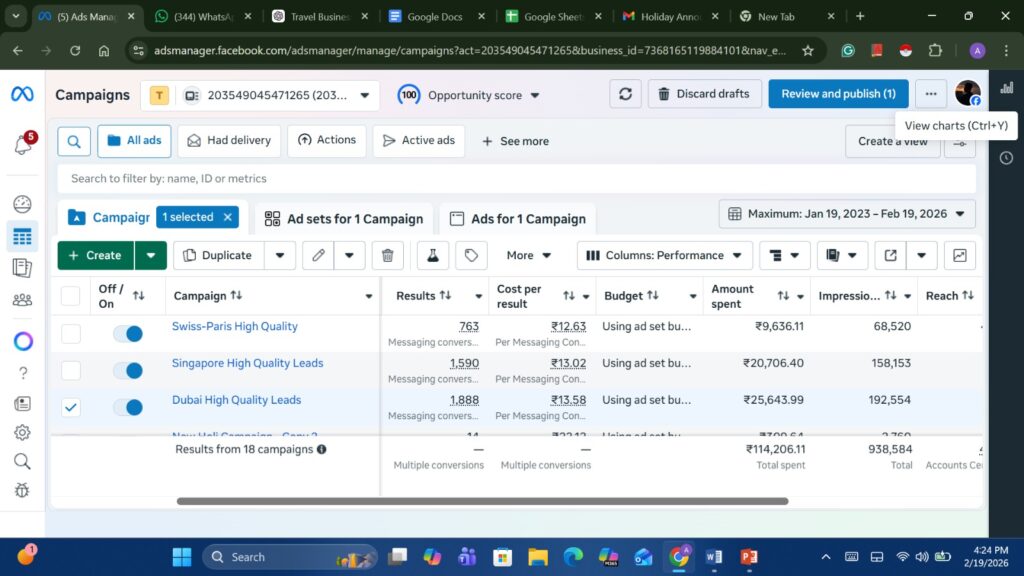Screen dimensions: 1024x576
Task: Click the Edit pencil icon
Action: click(x=318, y=255)
